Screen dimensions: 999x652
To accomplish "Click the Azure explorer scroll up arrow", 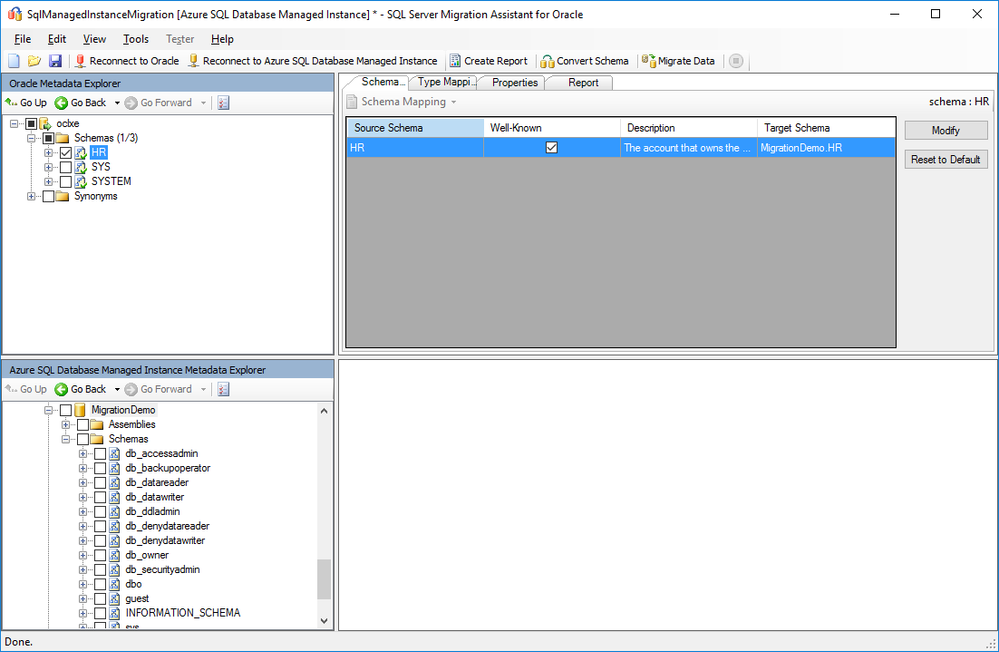I will [324, 411].
